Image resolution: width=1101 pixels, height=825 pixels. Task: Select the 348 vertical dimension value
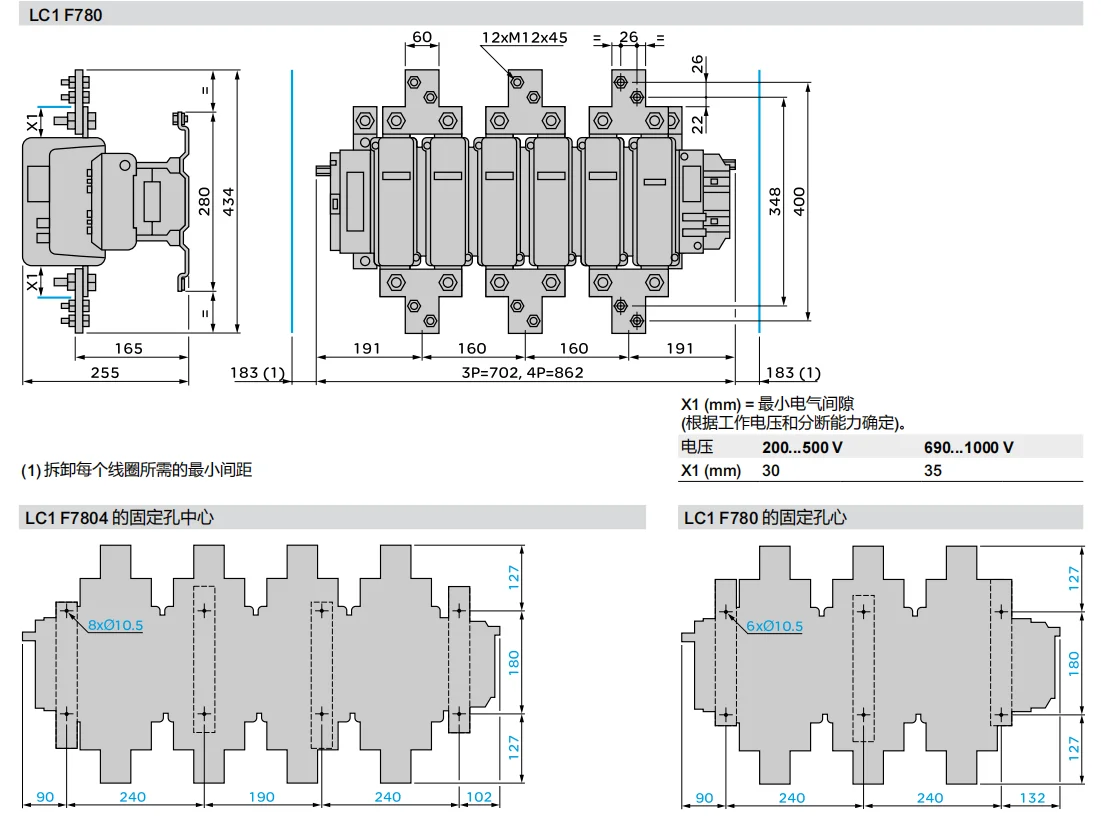(x=776, y=201)
